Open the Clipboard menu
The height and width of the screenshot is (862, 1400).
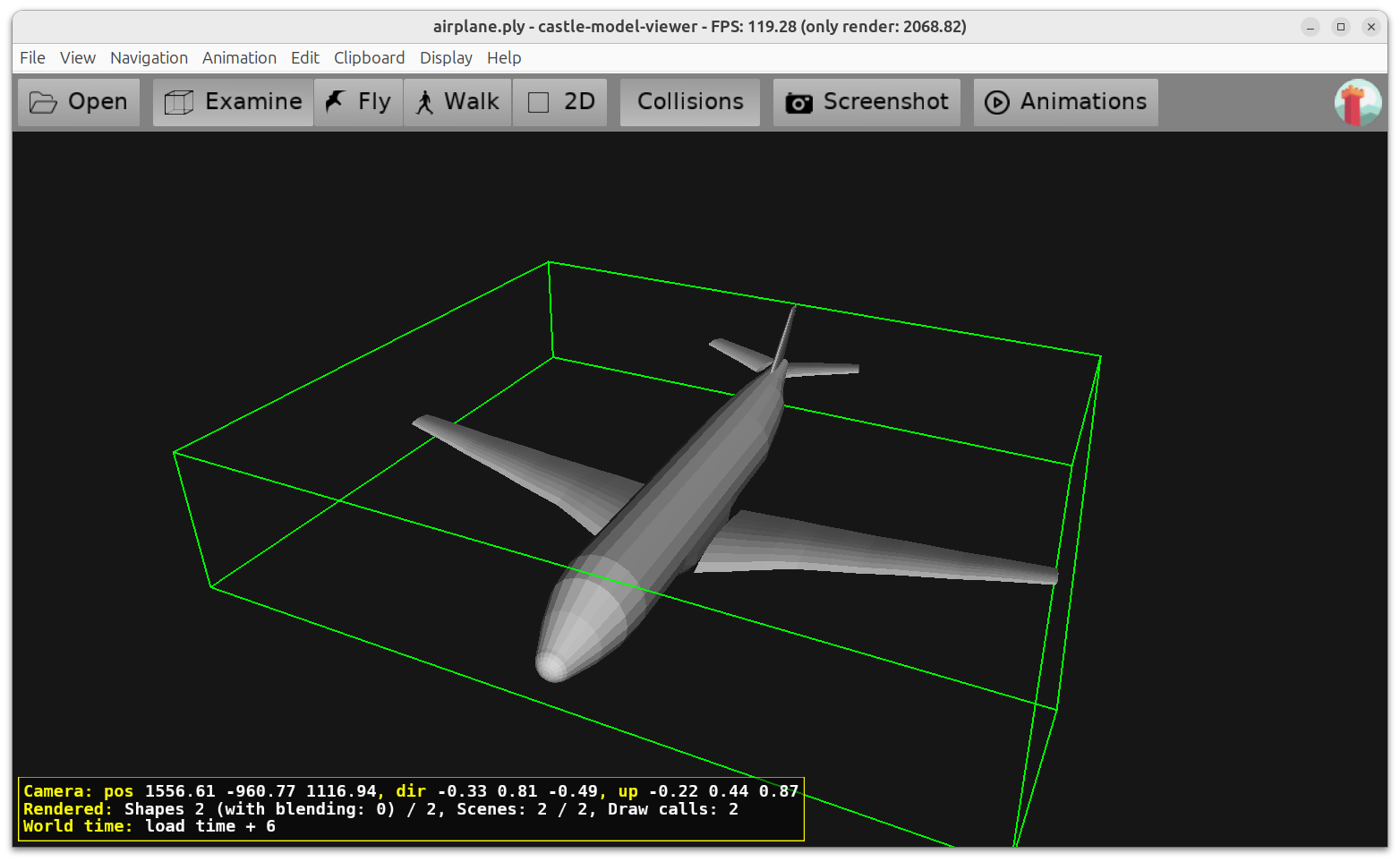(x=369, y=58)
